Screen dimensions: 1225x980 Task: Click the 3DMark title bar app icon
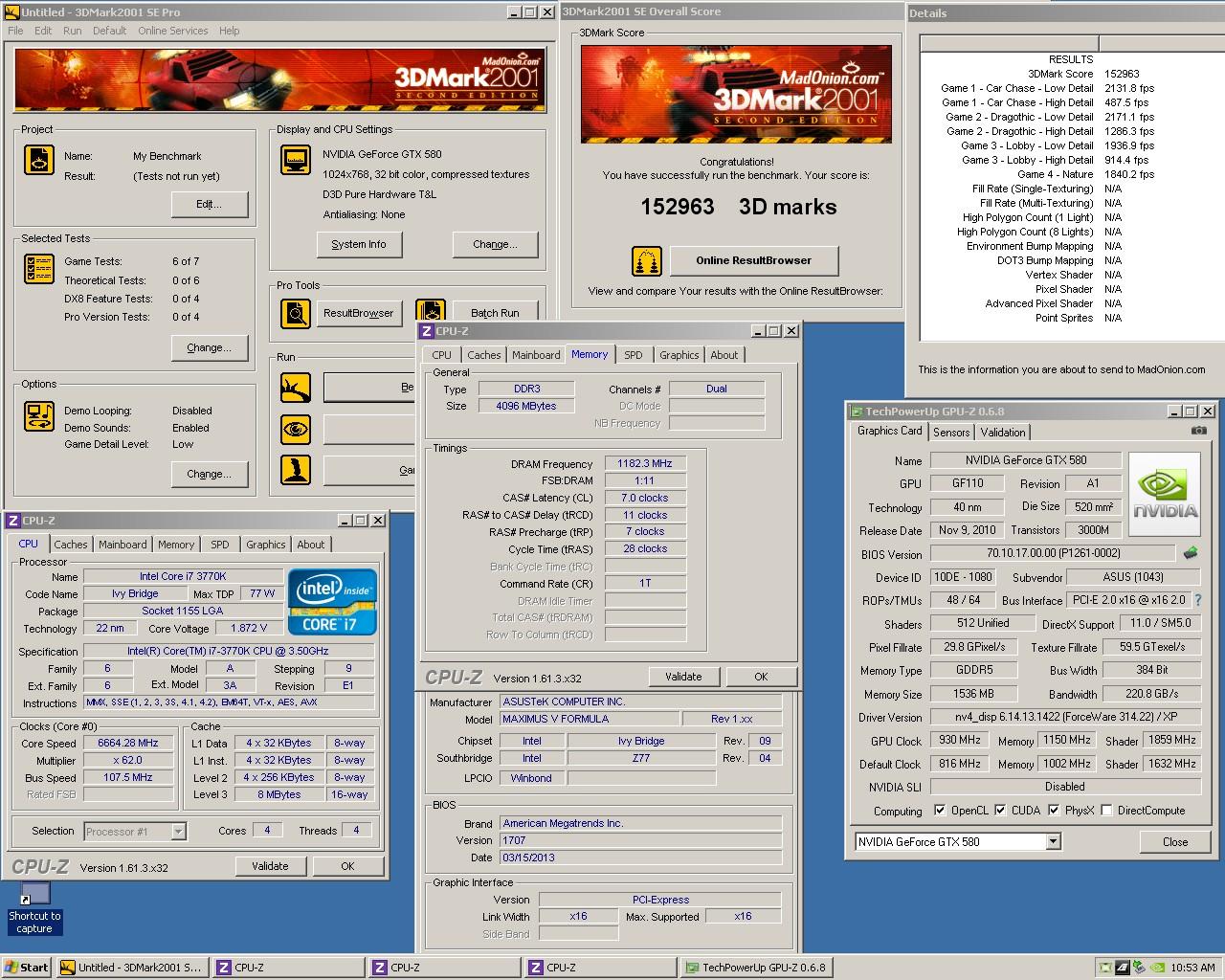tap(11, 12)
